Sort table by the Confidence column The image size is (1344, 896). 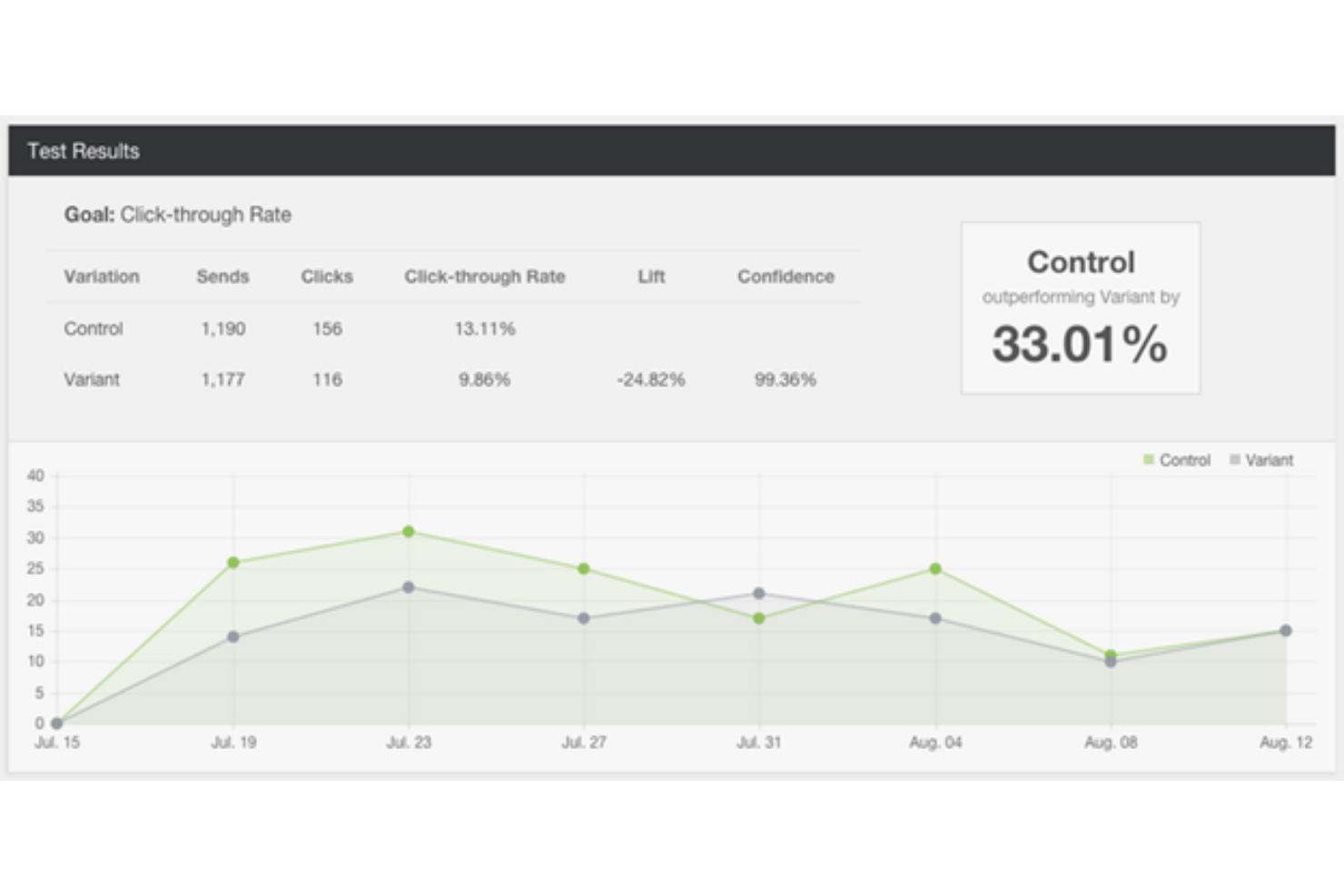[785, 277]
